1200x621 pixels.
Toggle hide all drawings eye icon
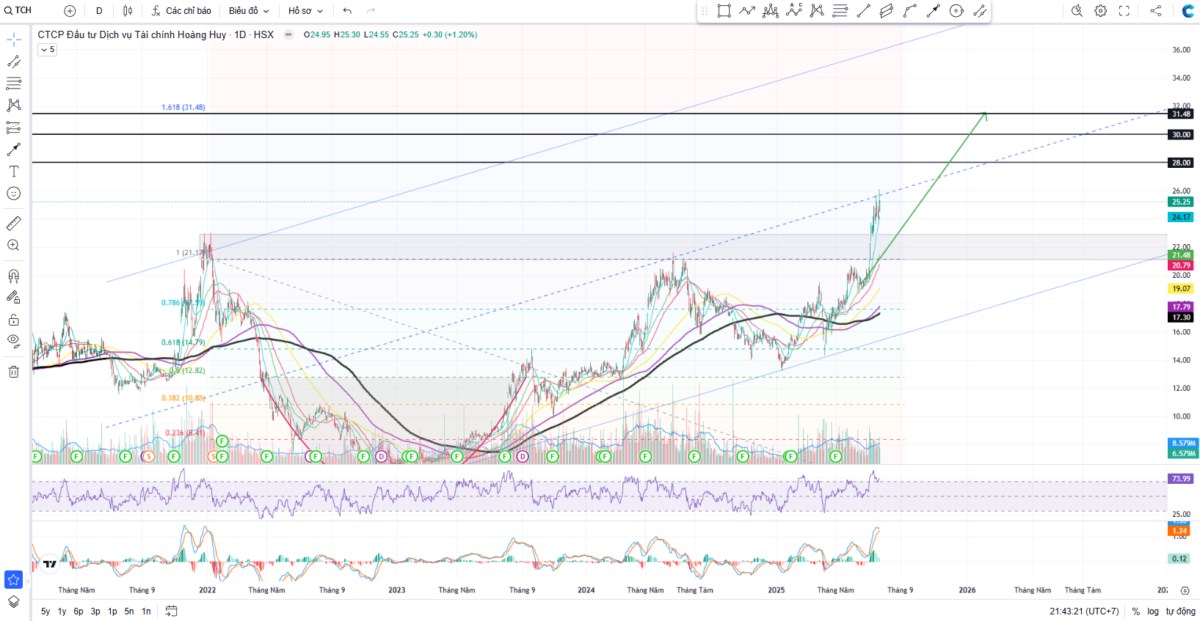click(x=14, y=341)
